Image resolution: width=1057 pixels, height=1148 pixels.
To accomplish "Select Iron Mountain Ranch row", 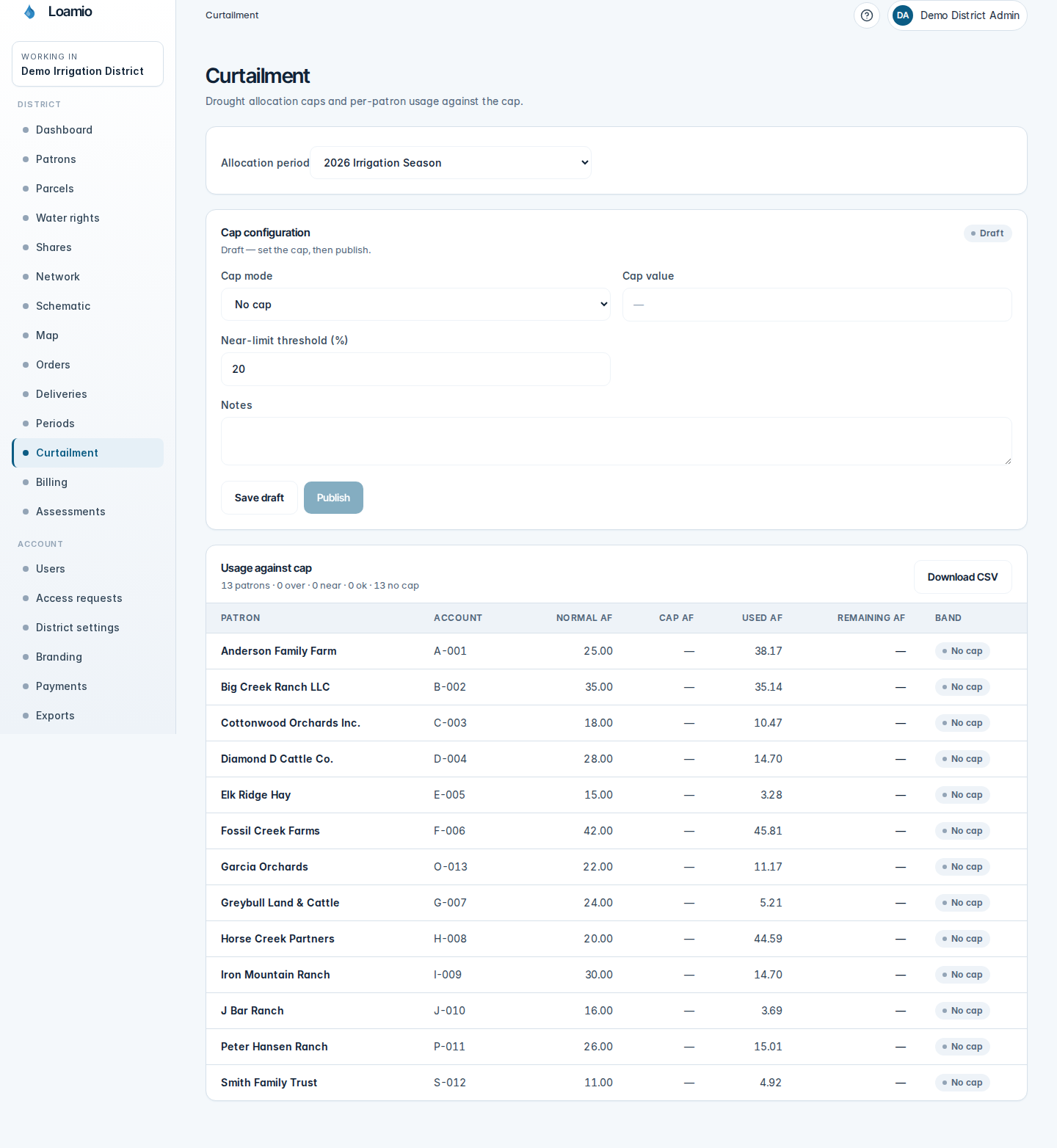I will point(617,975).
